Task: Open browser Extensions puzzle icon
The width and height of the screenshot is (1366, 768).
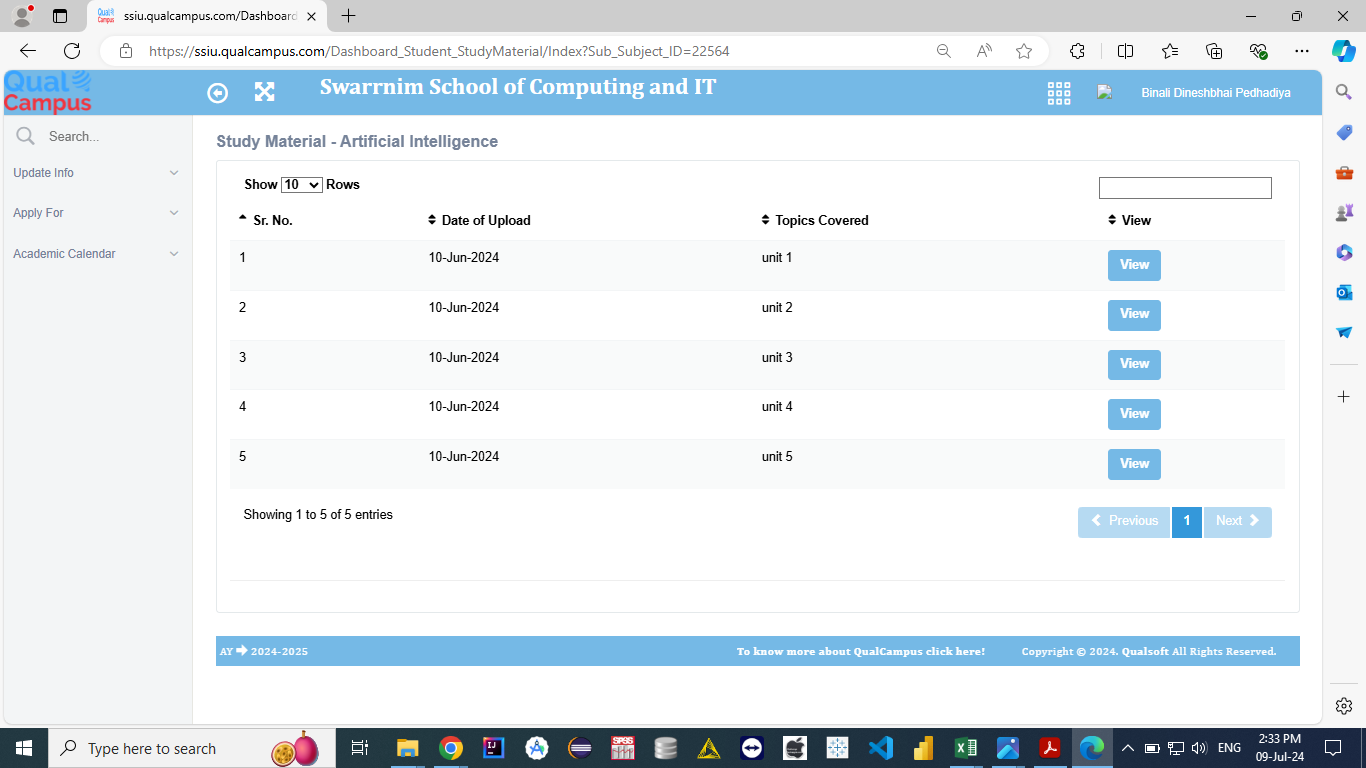Action: tap(1077, 51)
